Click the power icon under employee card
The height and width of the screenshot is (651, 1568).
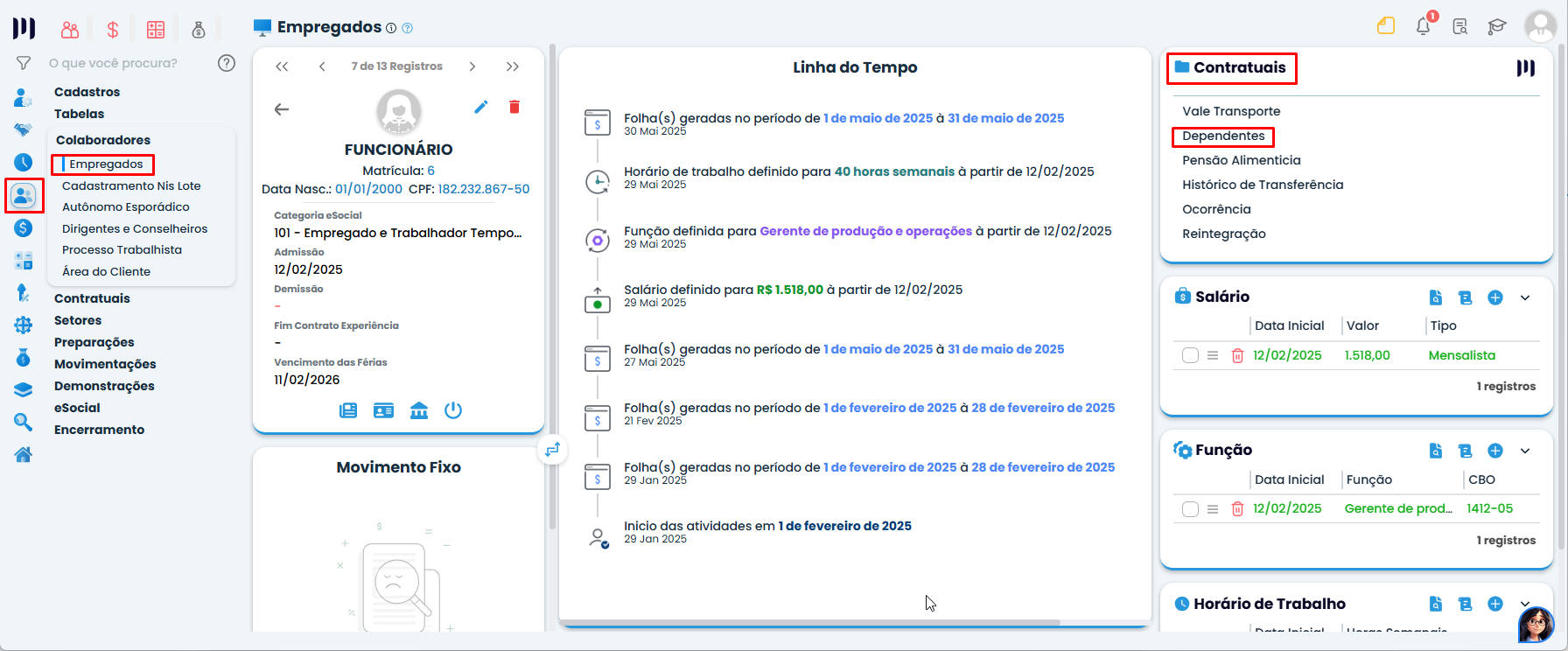(452, 410)
